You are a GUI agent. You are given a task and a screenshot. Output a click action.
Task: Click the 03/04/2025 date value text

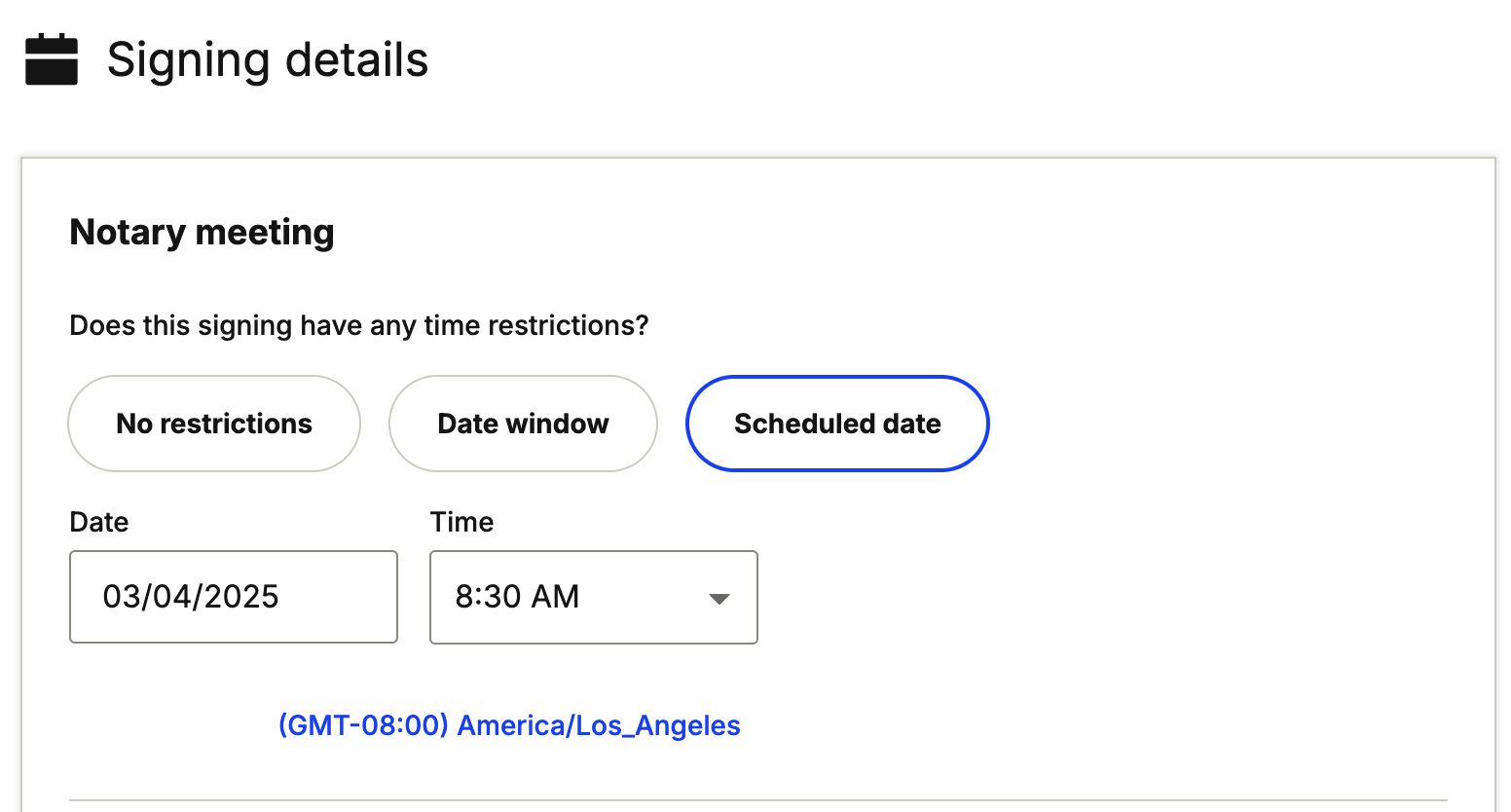pyautogui.click(x=191, y=597)
